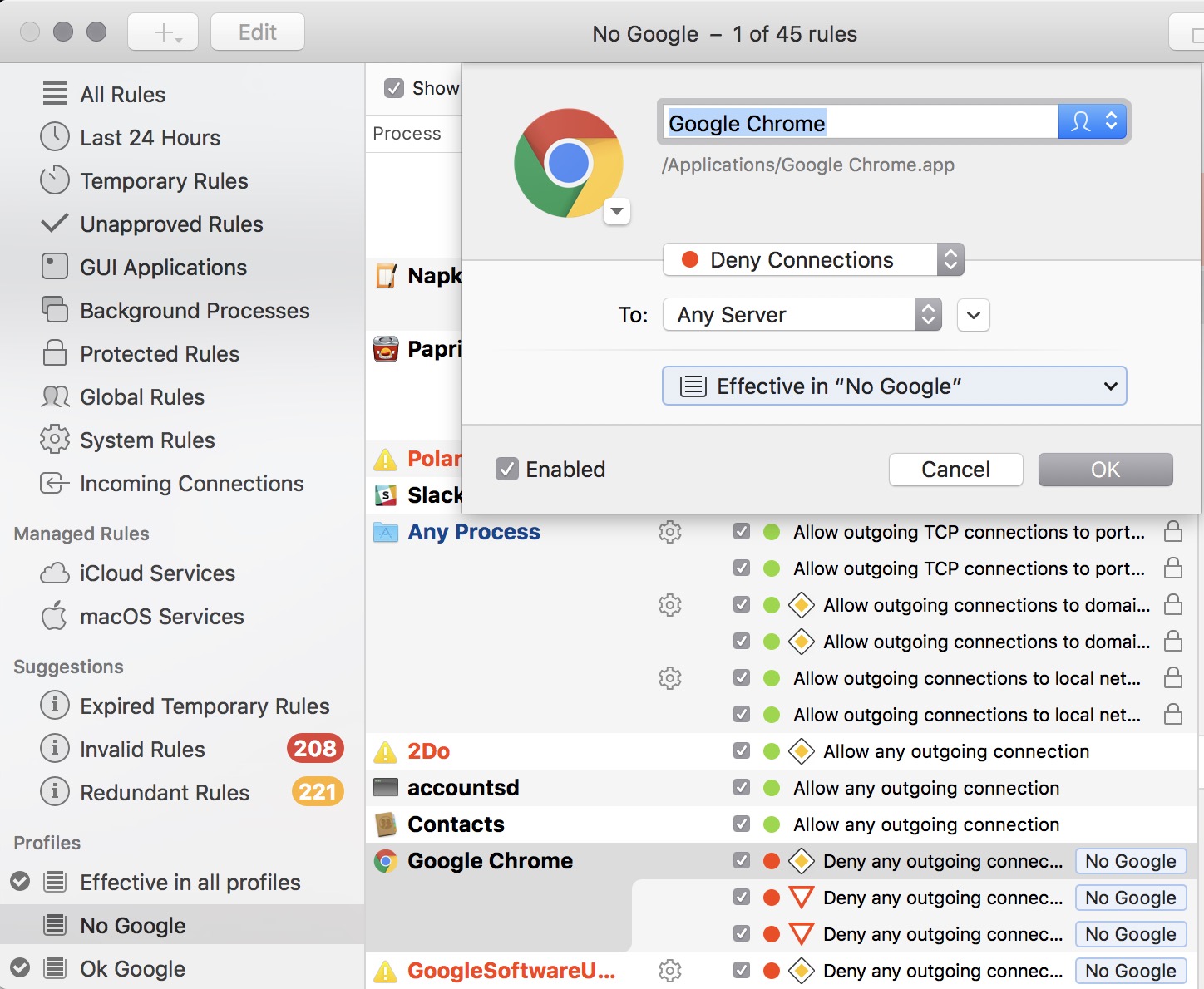
Task: Click No Google tag on GoogleSoftwareU row
Action: tap(1131, 970)
